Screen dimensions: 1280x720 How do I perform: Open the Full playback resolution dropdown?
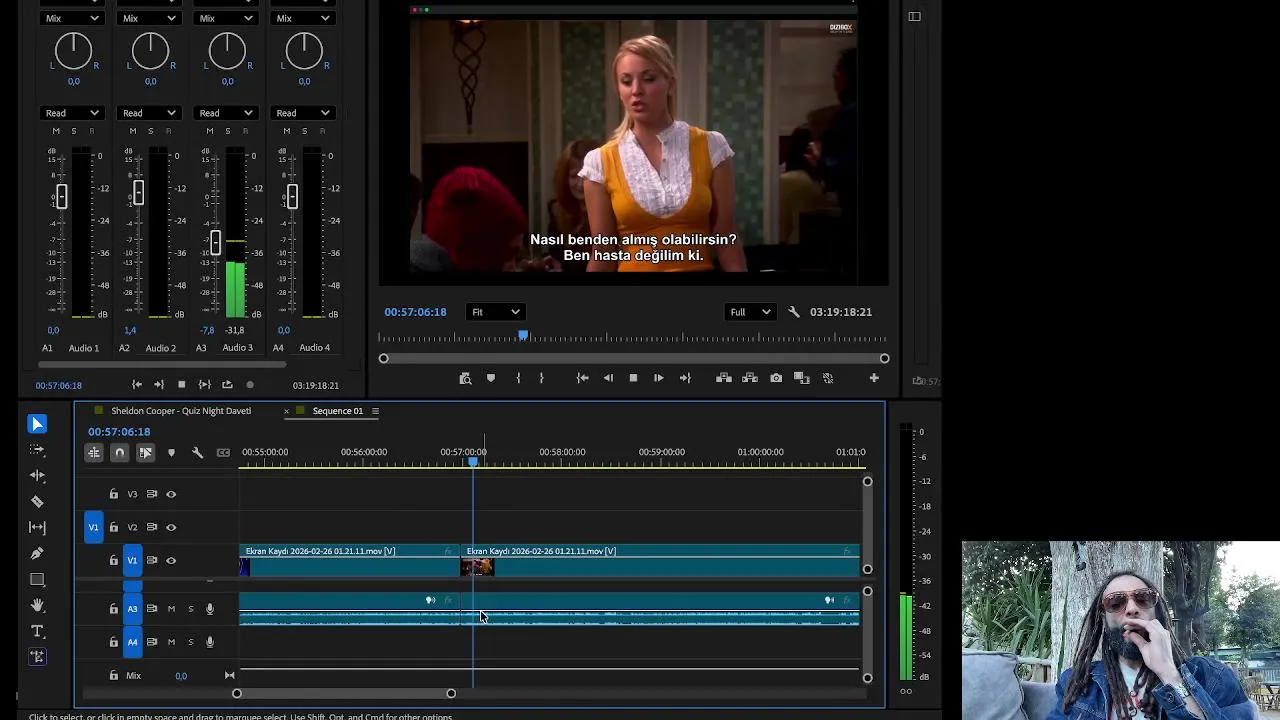click(x=750, y=312)
